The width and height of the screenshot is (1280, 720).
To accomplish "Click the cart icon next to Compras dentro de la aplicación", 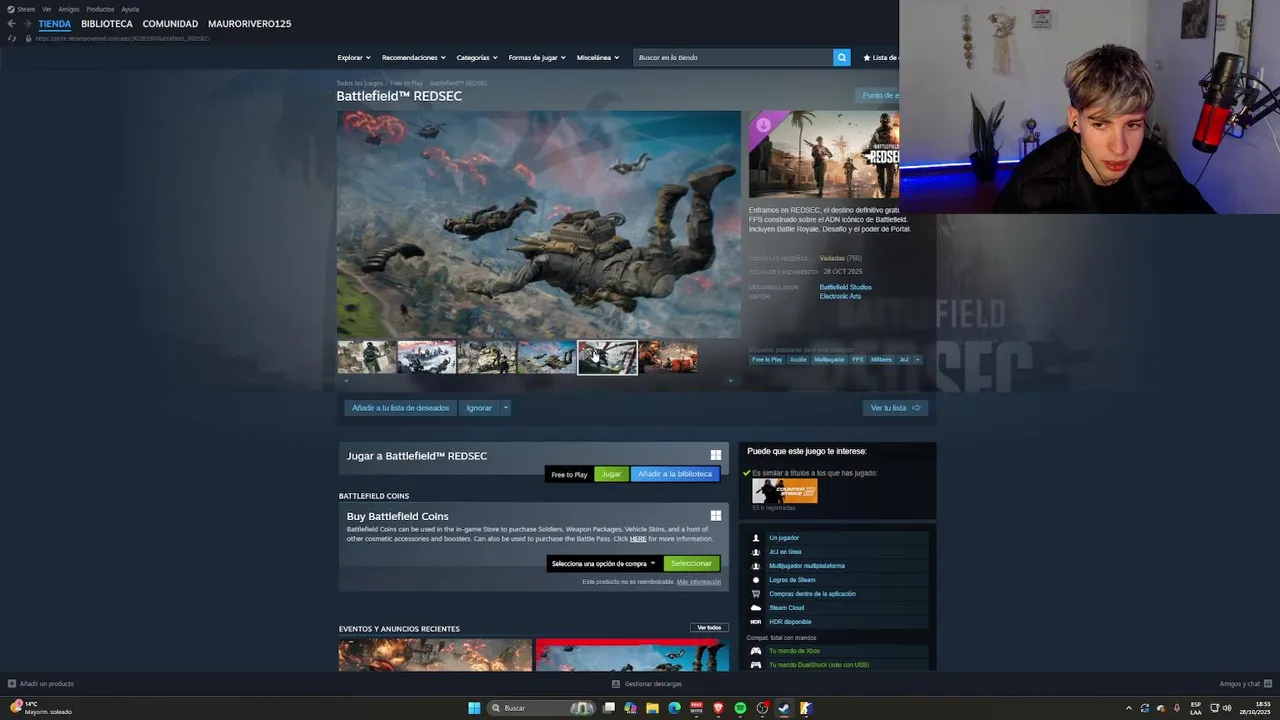I will pos(756,594).
